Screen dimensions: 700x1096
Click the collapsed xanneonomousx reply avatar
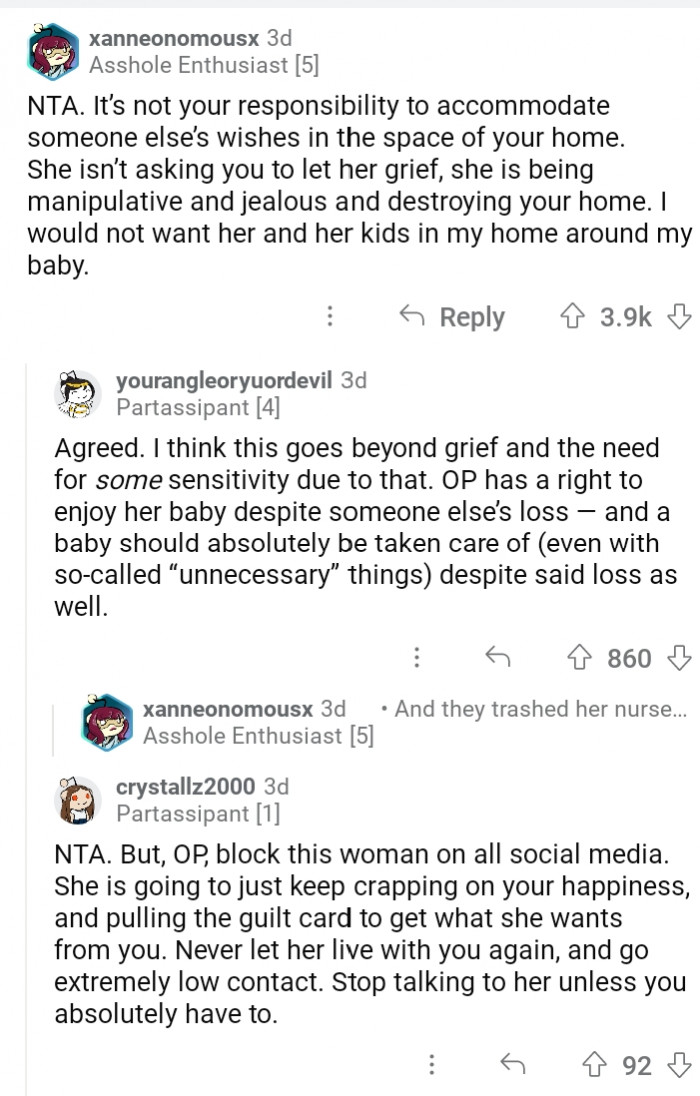(108, 721)
